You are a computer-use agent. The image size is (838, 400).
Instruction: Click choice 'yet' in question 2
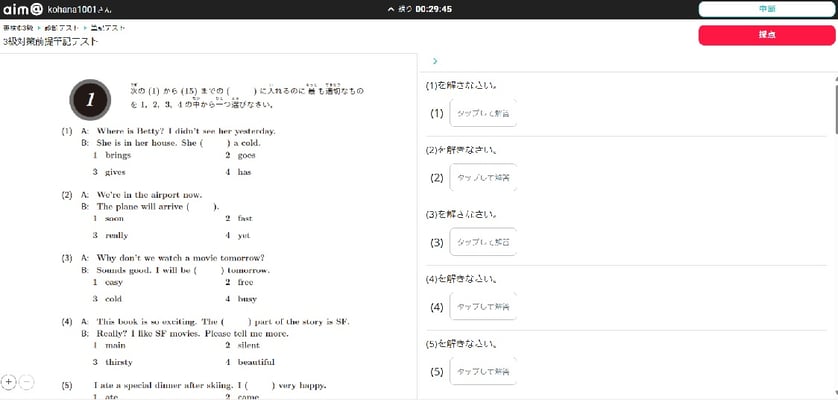pos(244,235)
